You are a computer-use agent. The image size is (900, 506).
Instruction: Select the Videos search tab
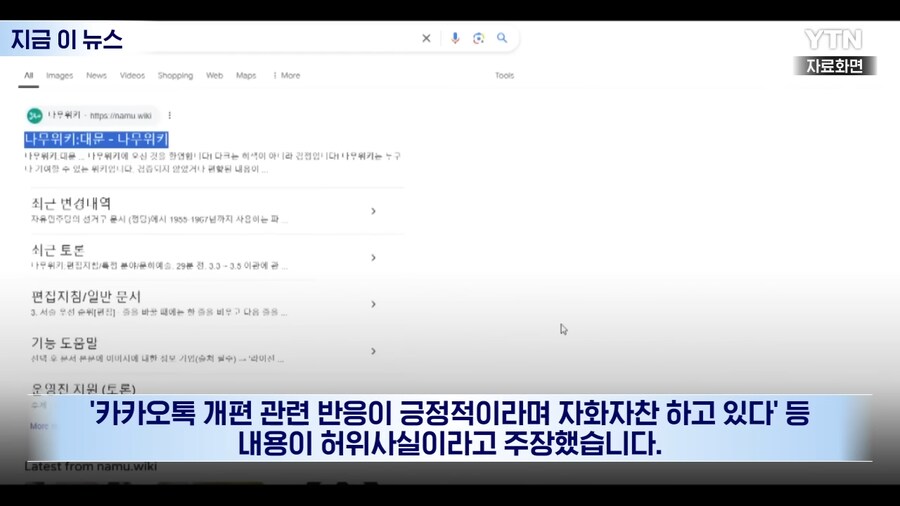[132, 76]
